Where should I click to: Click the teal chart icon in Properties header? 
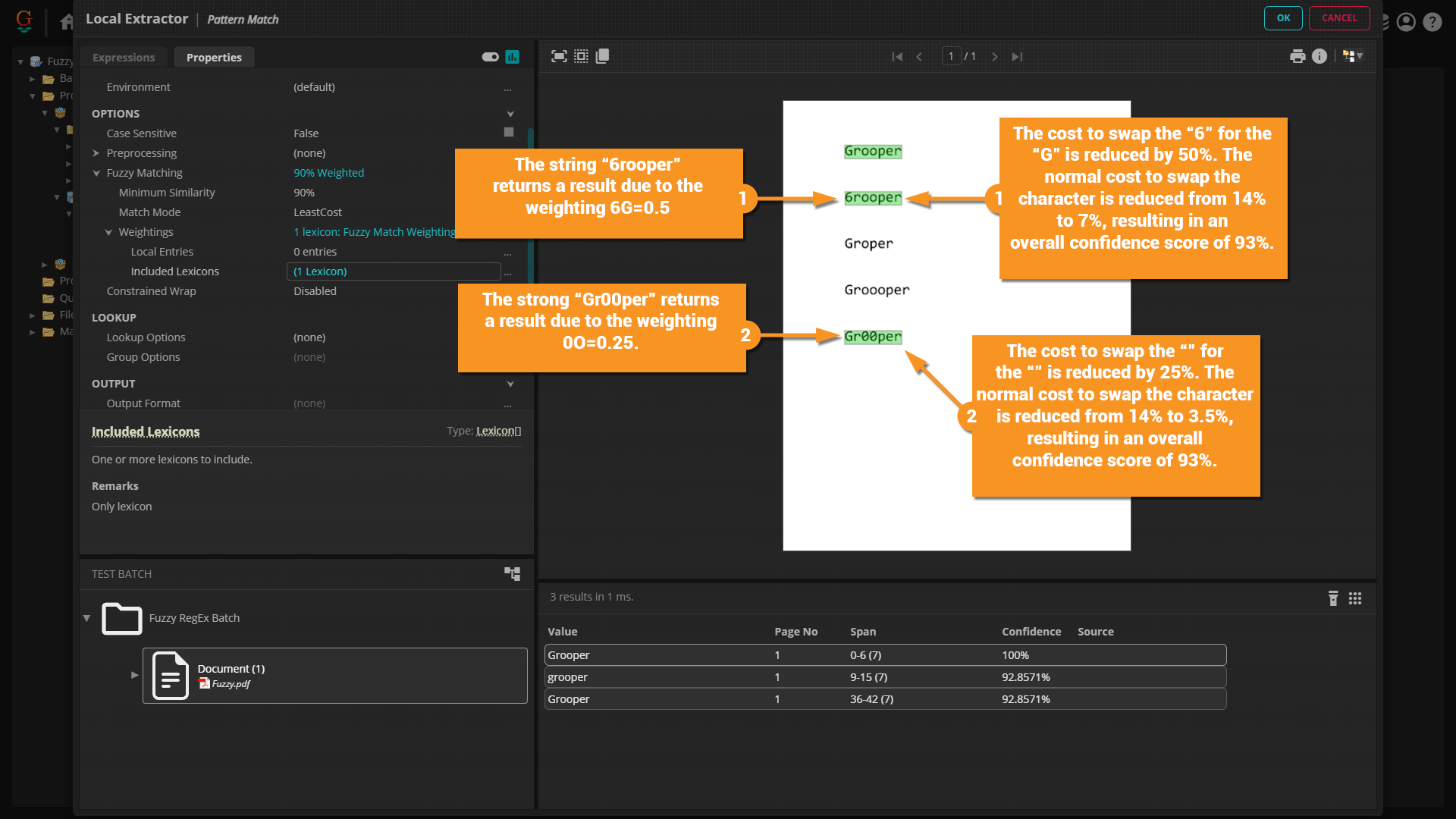tap(513, 57)
